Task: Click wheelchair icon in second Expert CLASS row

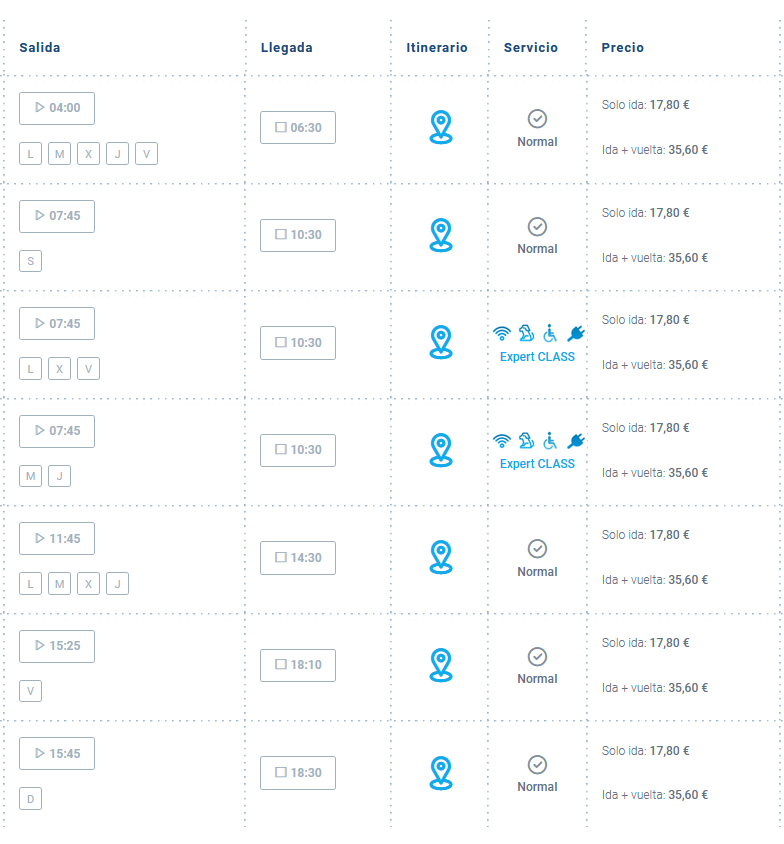Action: 550,441
